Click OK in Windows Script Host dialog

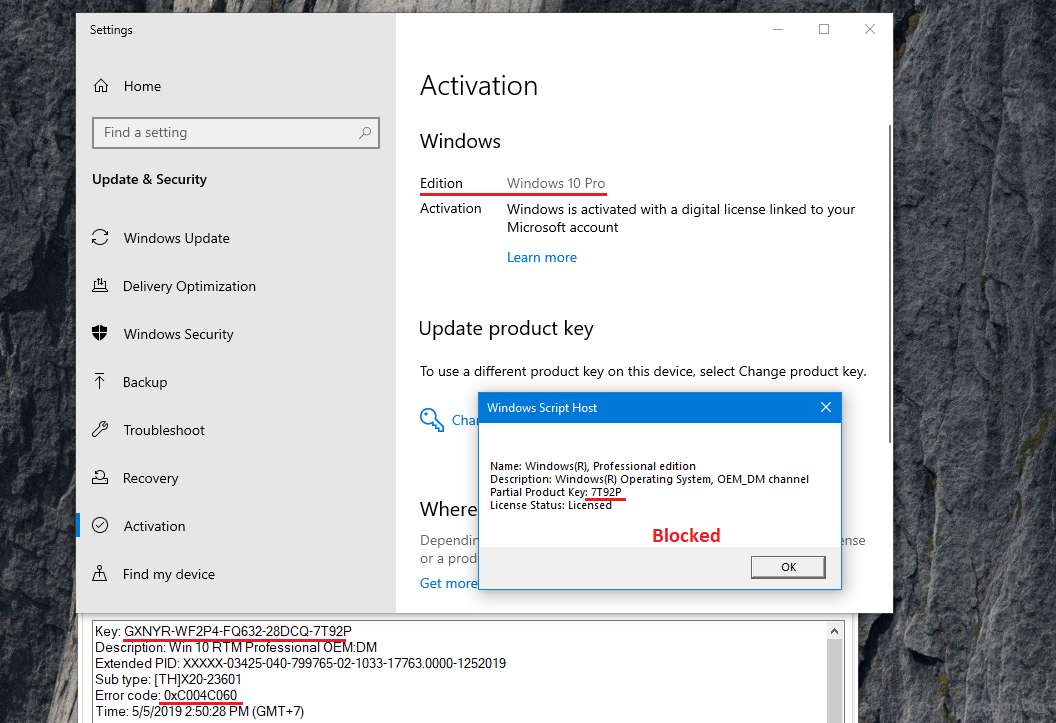pos(788,567)
